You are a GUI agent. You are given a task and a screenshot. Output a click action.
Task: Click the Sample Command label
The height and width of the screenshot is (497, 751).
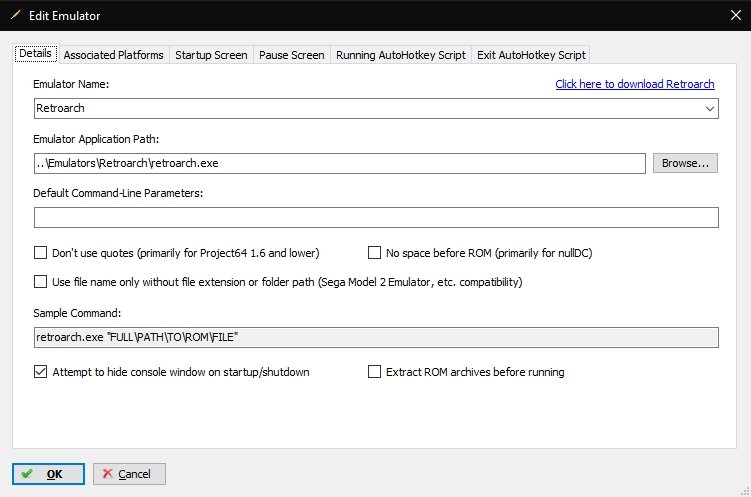point(77,313)
